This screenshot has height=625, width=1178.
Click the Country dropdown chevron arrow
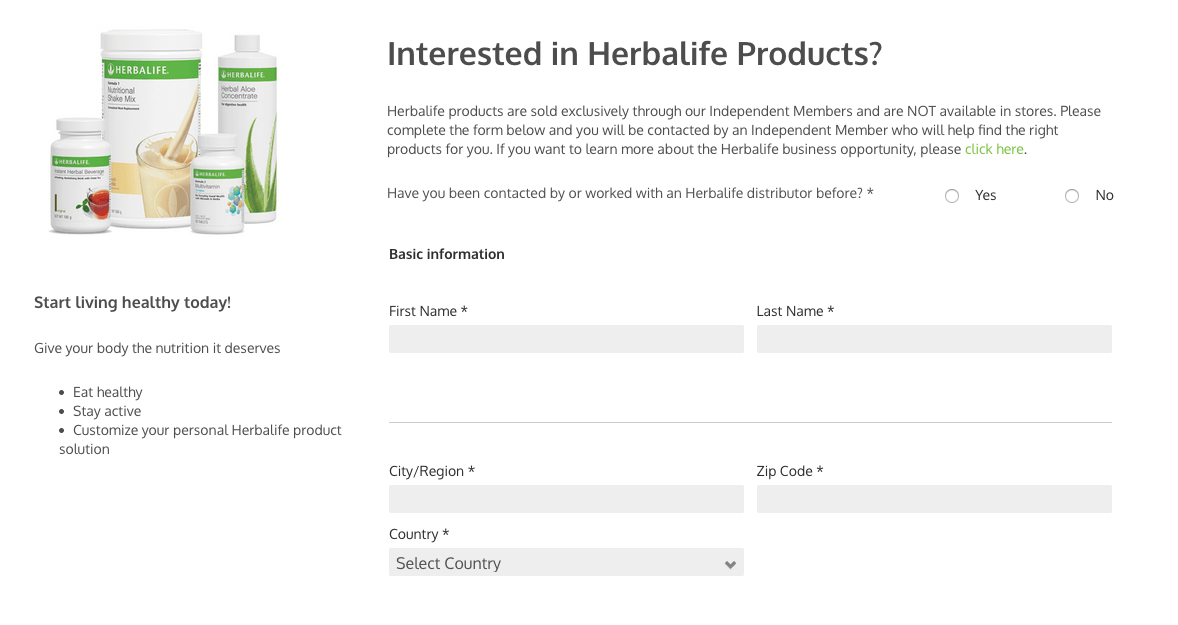[x=729, y=562]
